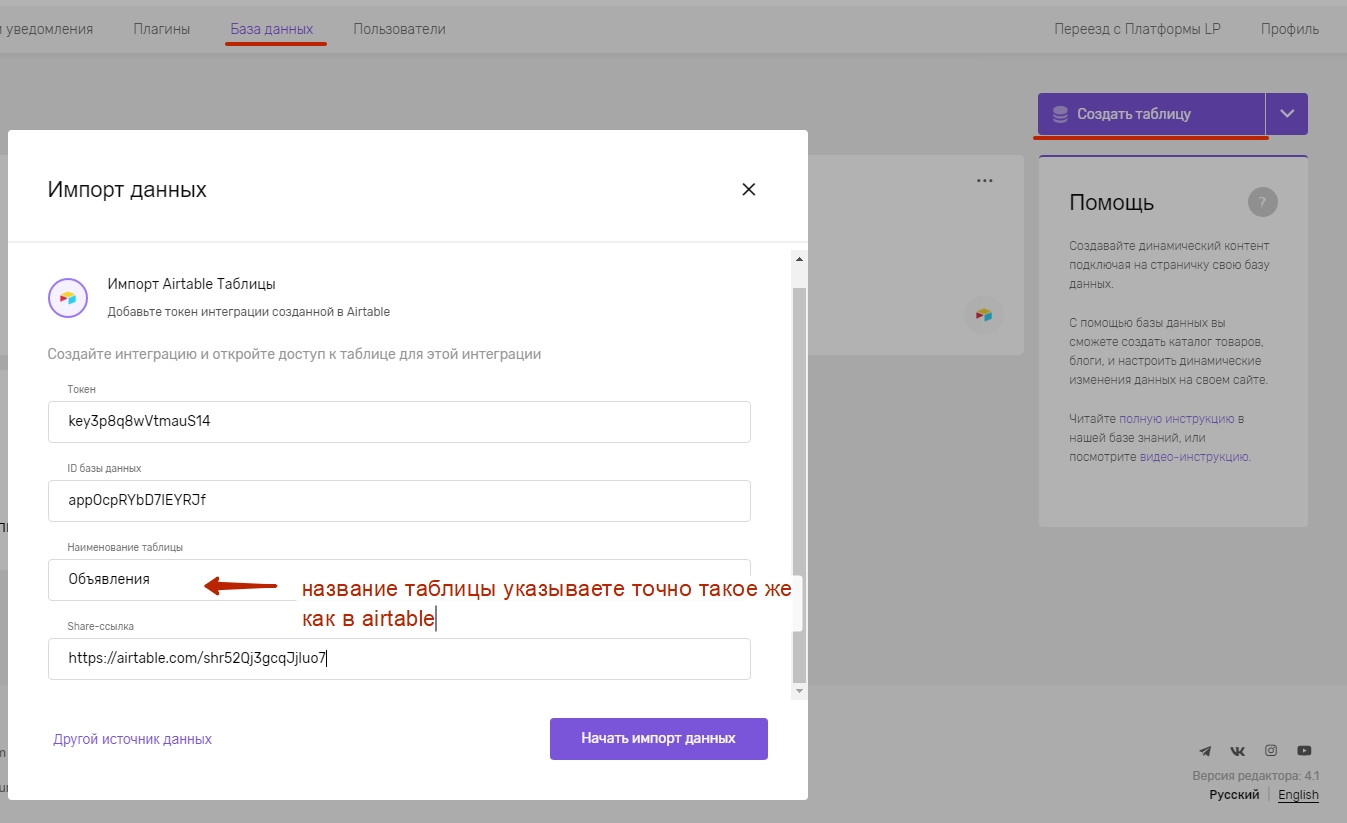Click the Наименование таблицы field
This screenshot has width=1347, height=823.
tap(399, 579)
